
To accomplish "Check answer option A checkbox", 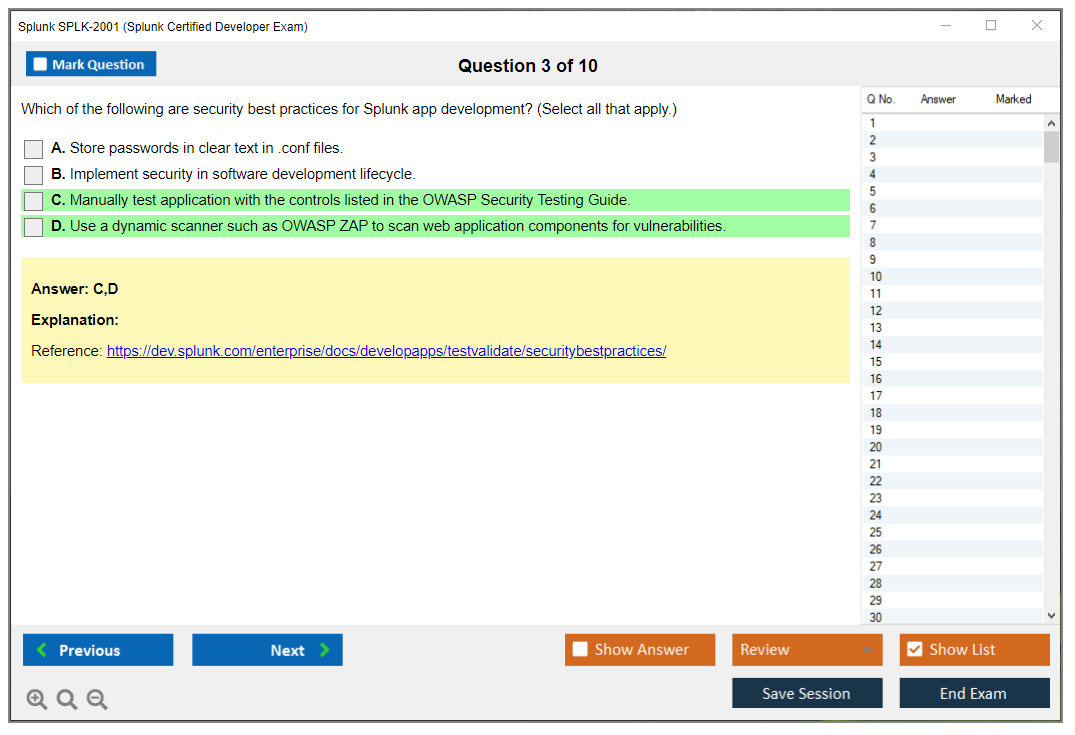I will click(x=34, y=149).
